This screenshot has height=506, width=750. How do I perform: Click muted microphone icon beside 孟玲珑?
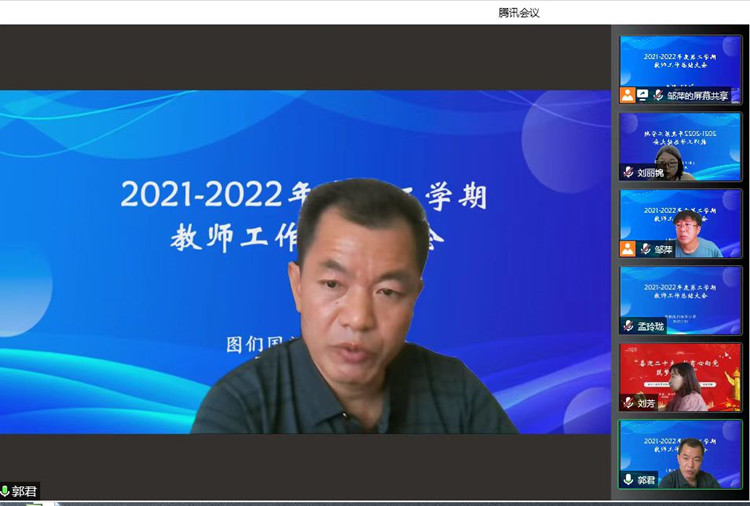coord(629,326)
